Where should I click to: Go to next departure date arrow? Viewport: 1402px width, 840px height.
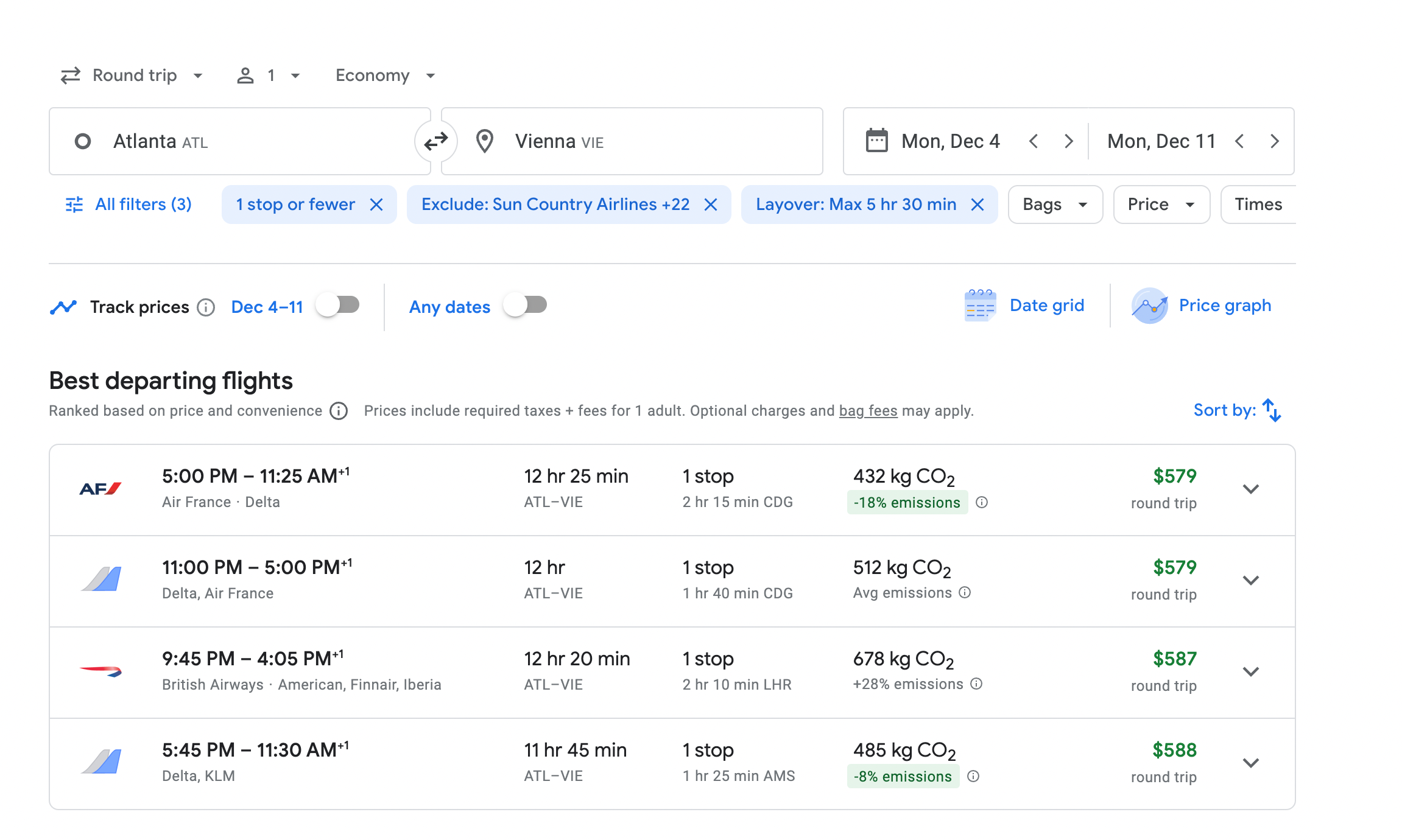point(1068,141)
